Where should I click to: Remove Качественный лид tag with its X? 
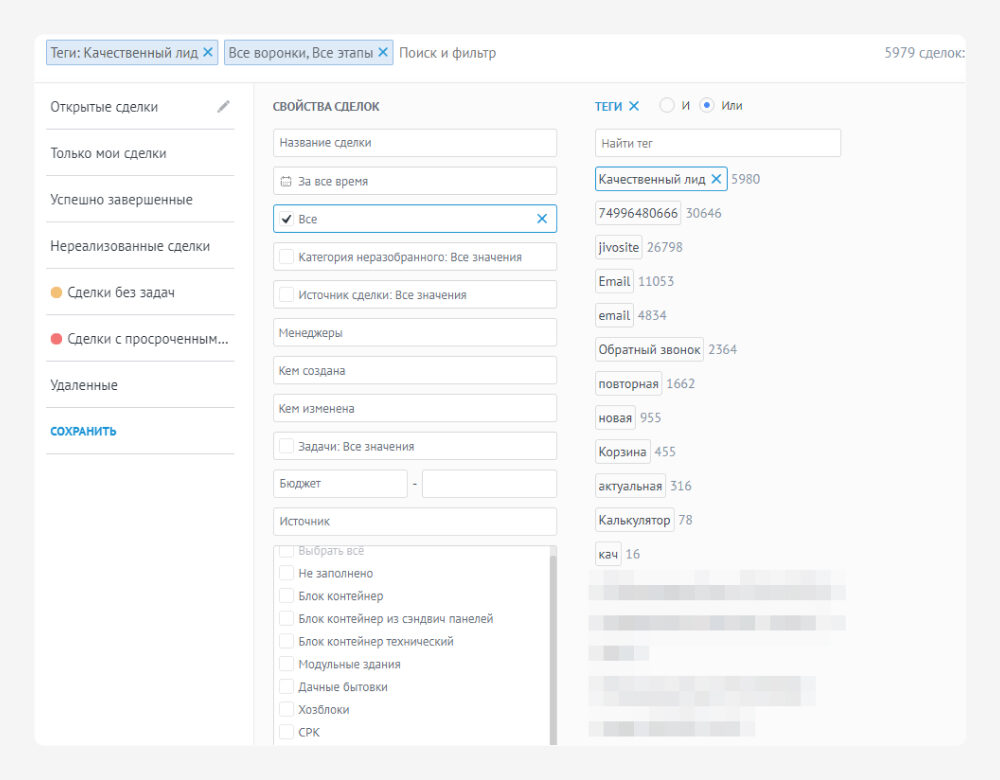point(716,180)
